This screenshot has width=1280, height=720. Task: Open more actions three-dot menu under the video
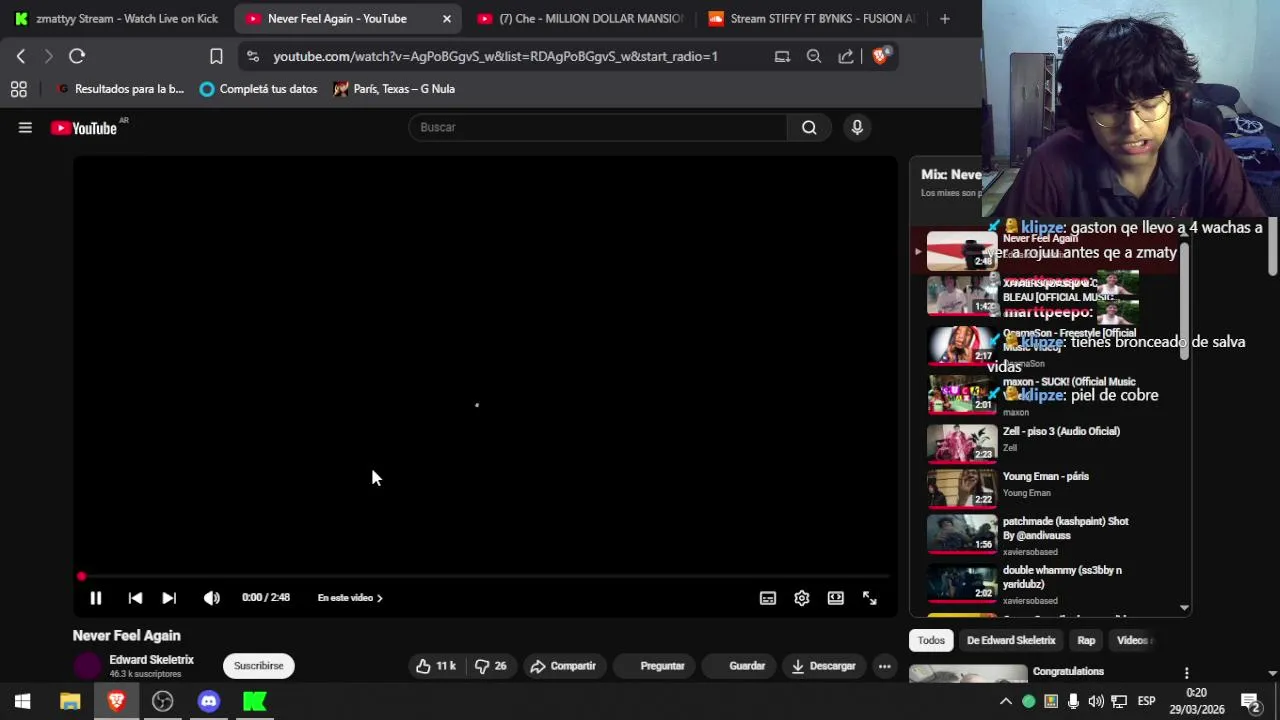884,666
